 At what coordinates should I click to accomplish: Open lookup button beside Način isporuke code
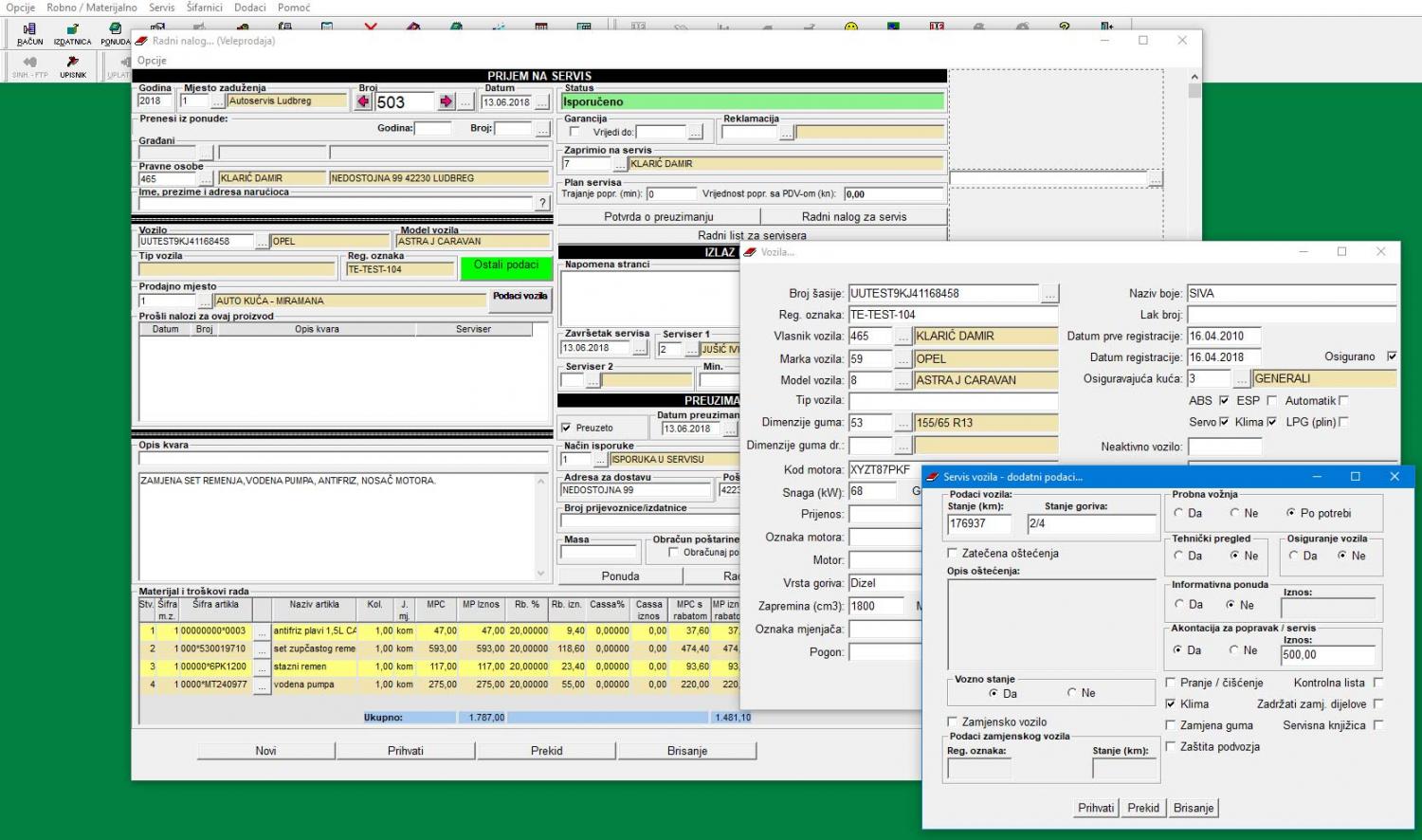pos(600,460)
